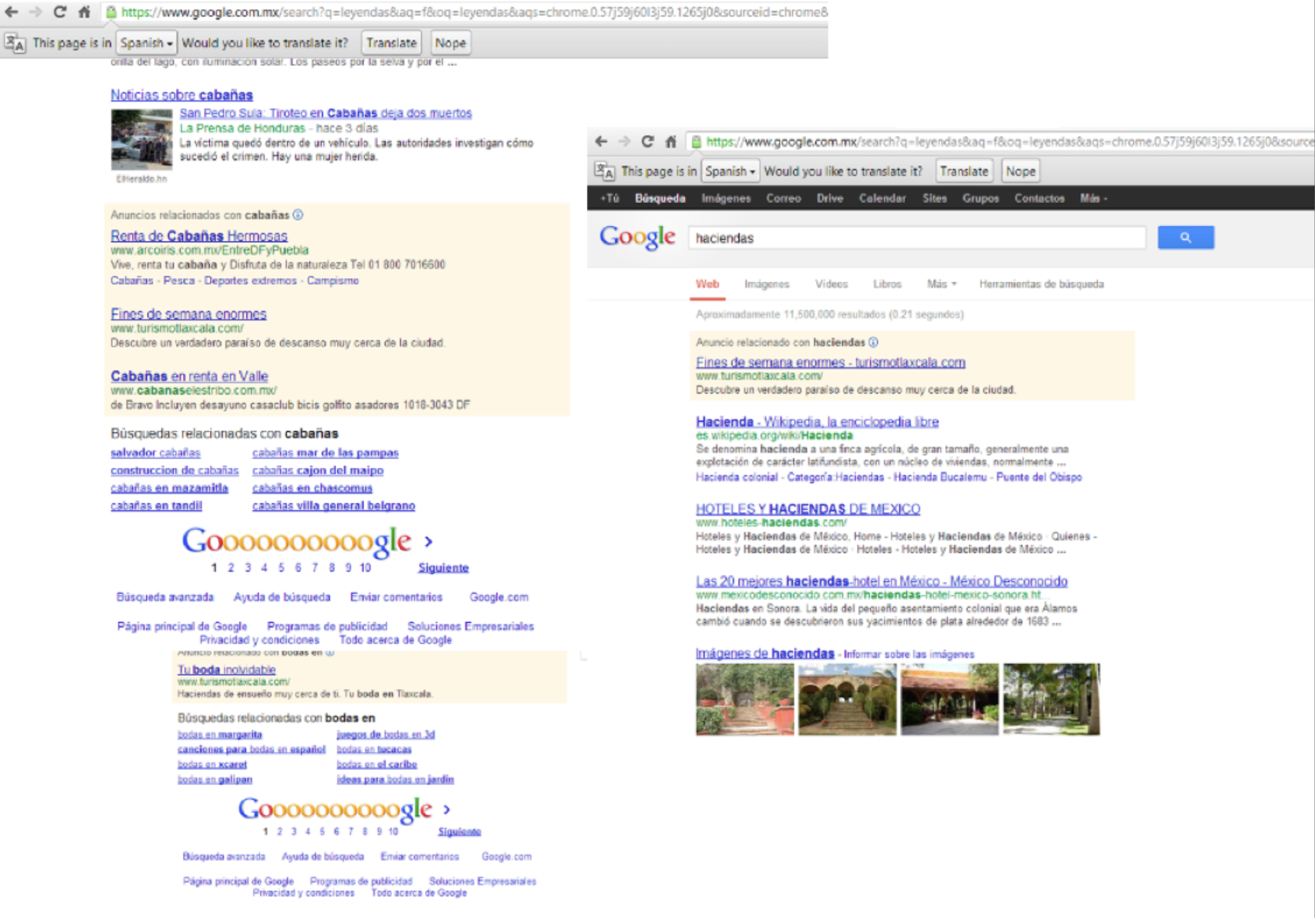Click the back arrow in the haciendas browser window
This screenshot has height=924, width=1315.
[601, 141]
